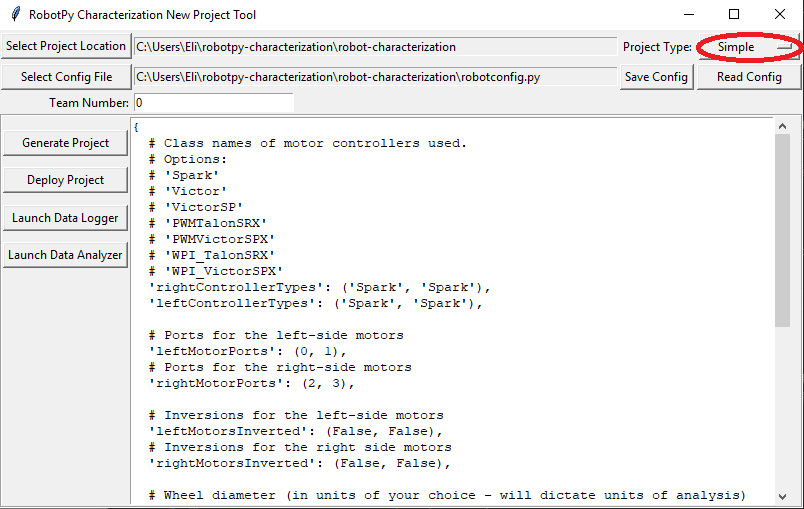Launch the Data Logger
This screenshot has width=804, height=509.
pyautogui.click(x=65, y=218)
